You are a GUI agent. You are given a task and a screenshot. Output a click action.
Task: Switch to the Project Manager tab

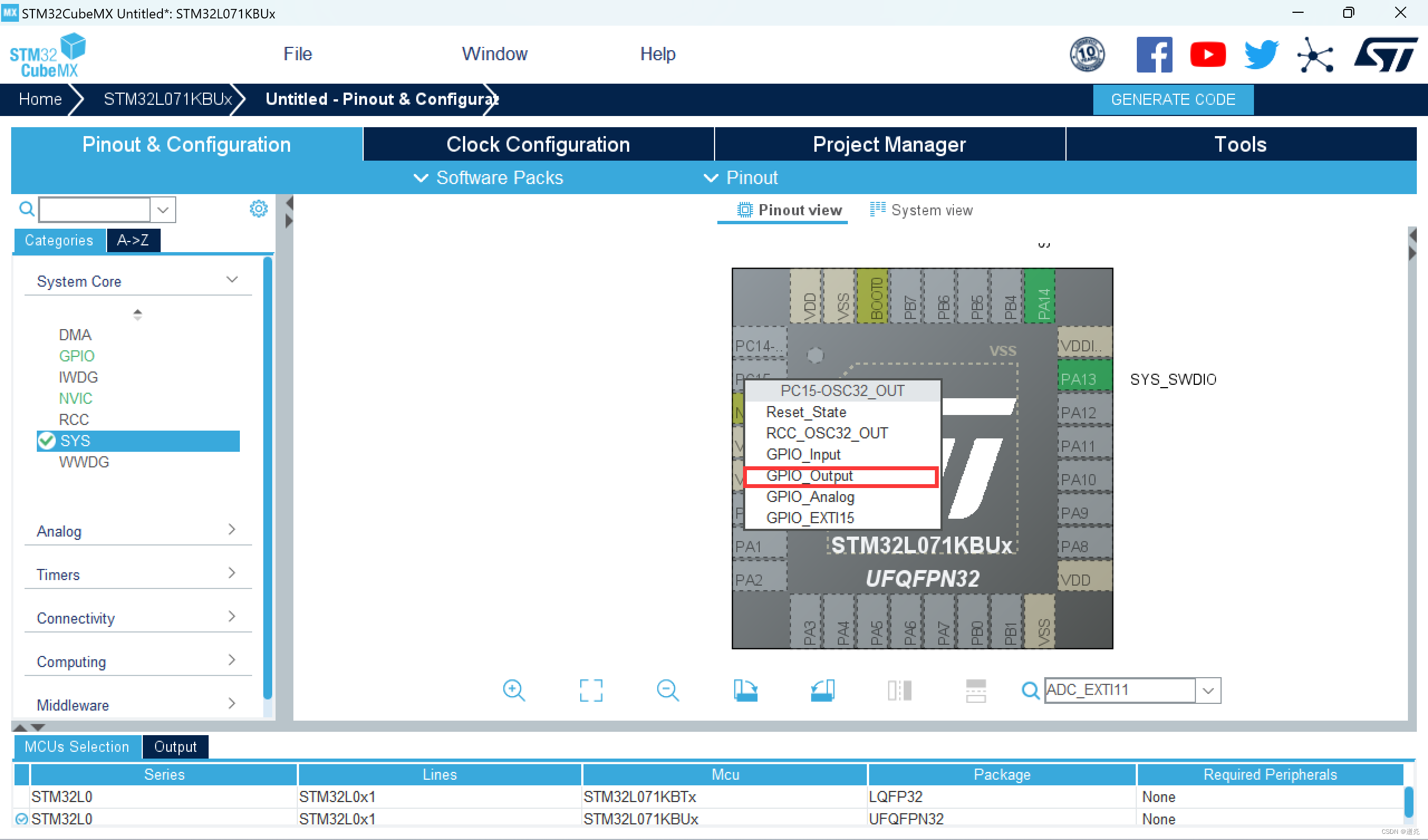click(889, 144)
